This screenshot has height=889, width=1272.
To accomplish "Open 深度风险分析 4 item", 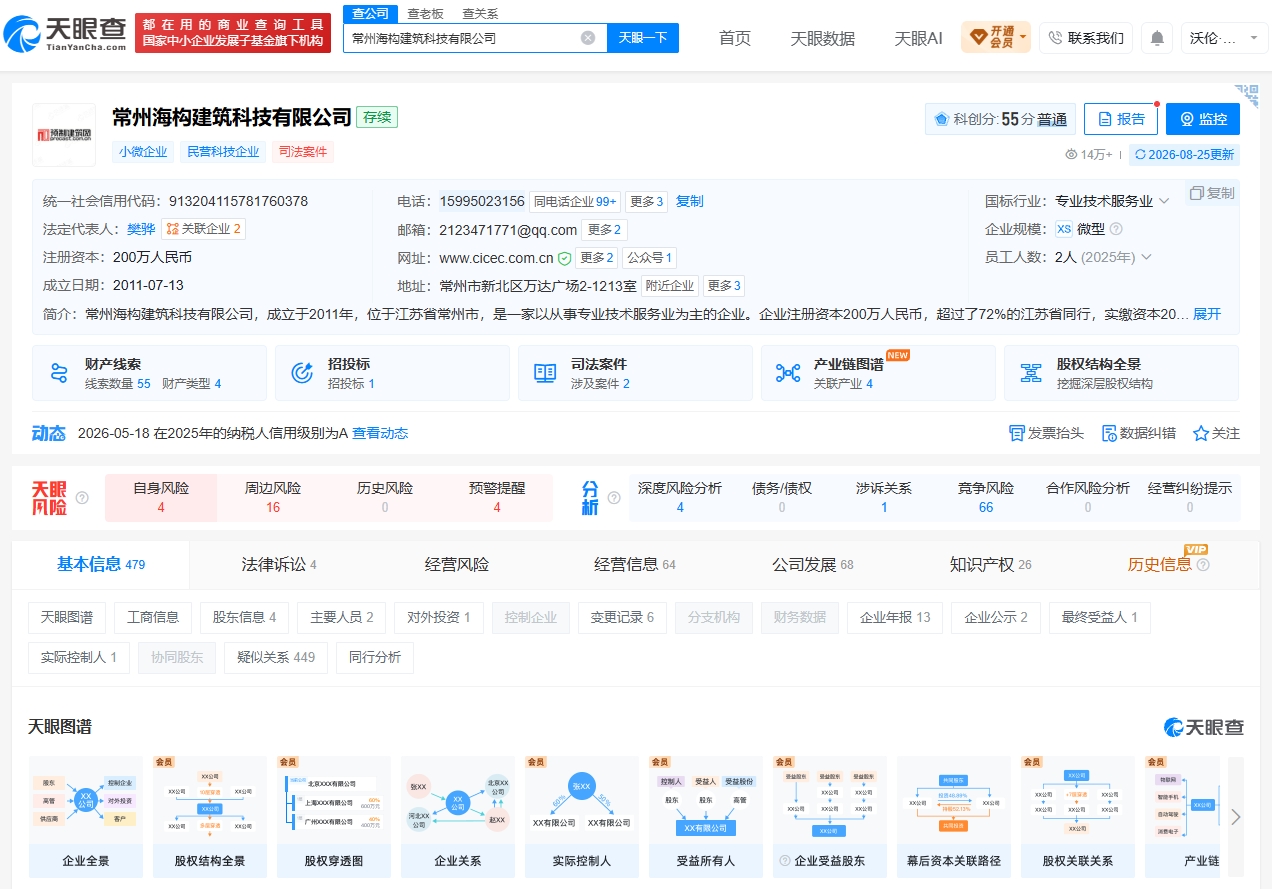I will pyautogui.click(x=680, y=497).
